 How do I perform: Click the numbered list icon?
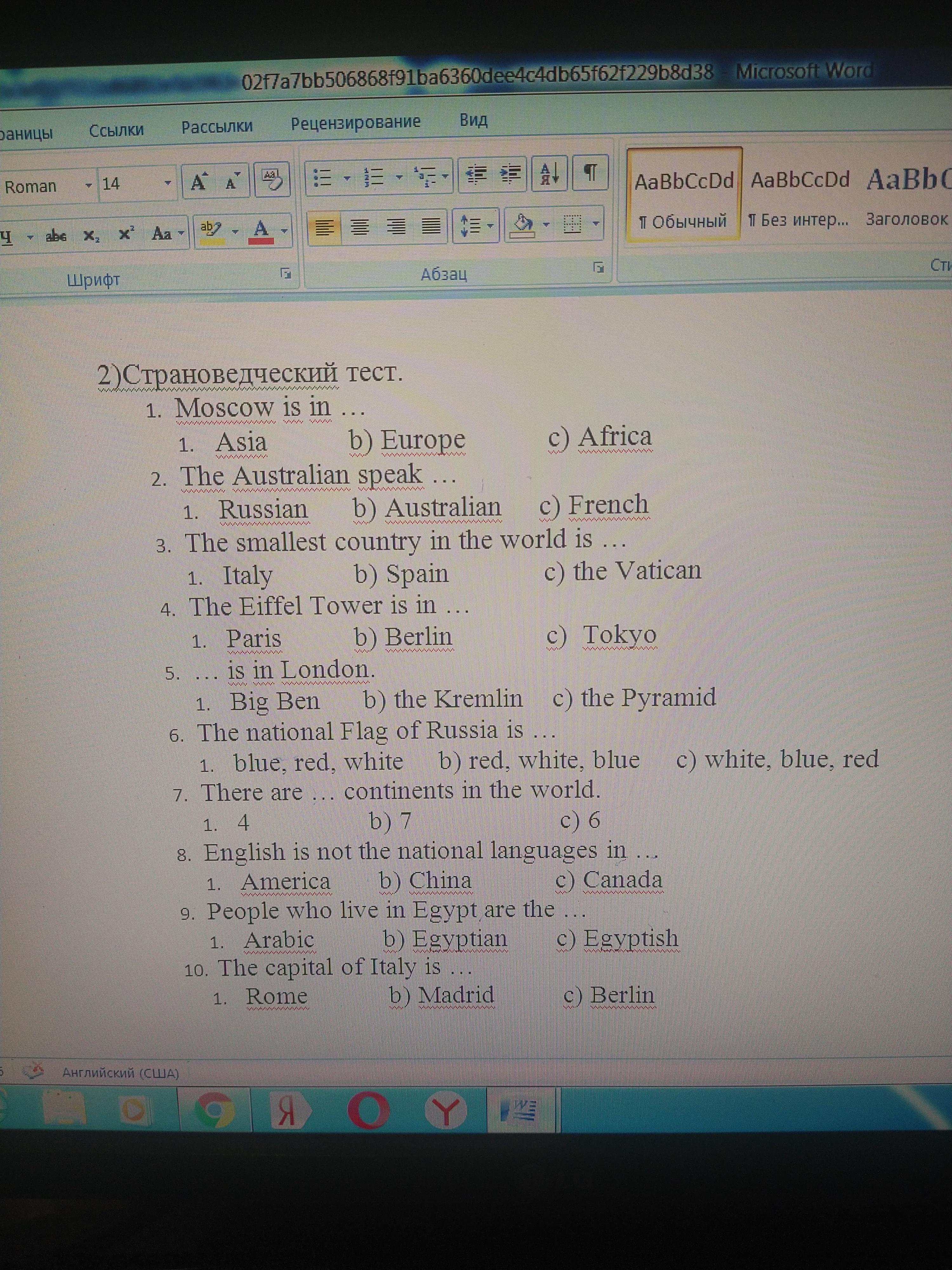[374, 177]
